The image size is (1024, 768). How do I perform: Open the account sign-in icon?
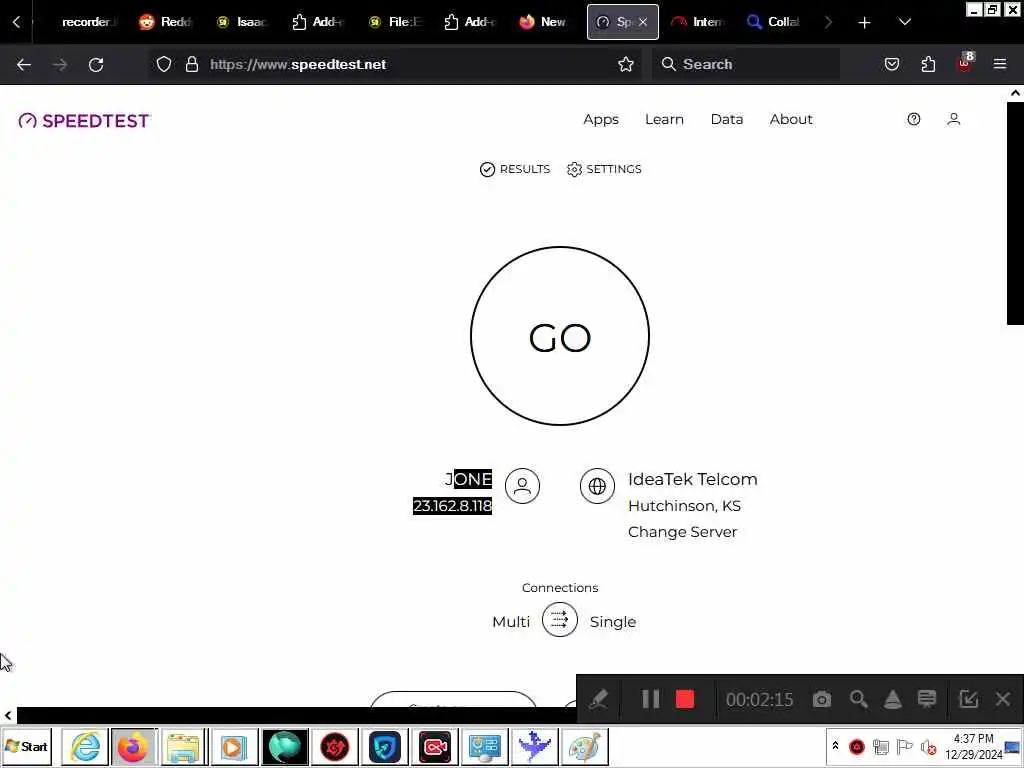(953, 119)
